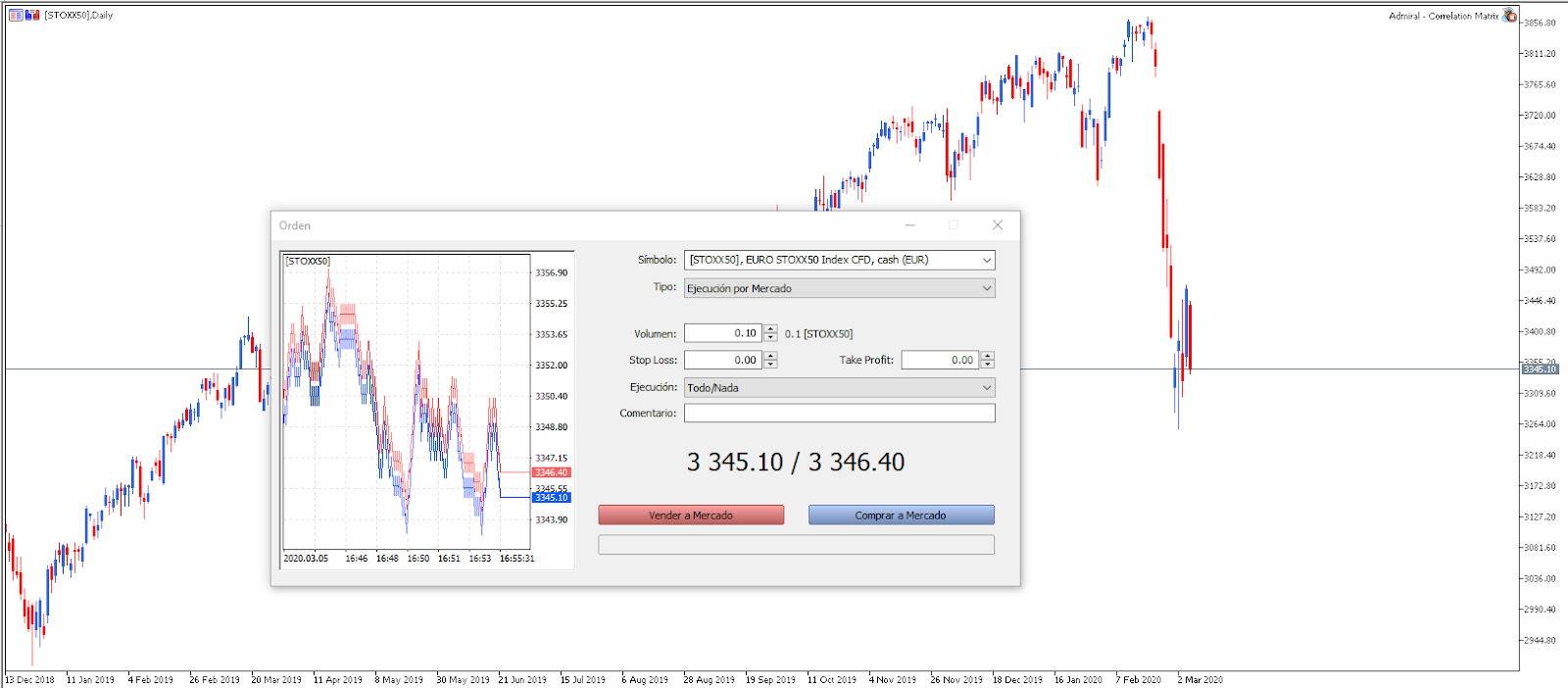Click the one-click trading chart icon
Image resolution: width=1568 pixels, height=688 pixels.
click(x=32, y=15)
